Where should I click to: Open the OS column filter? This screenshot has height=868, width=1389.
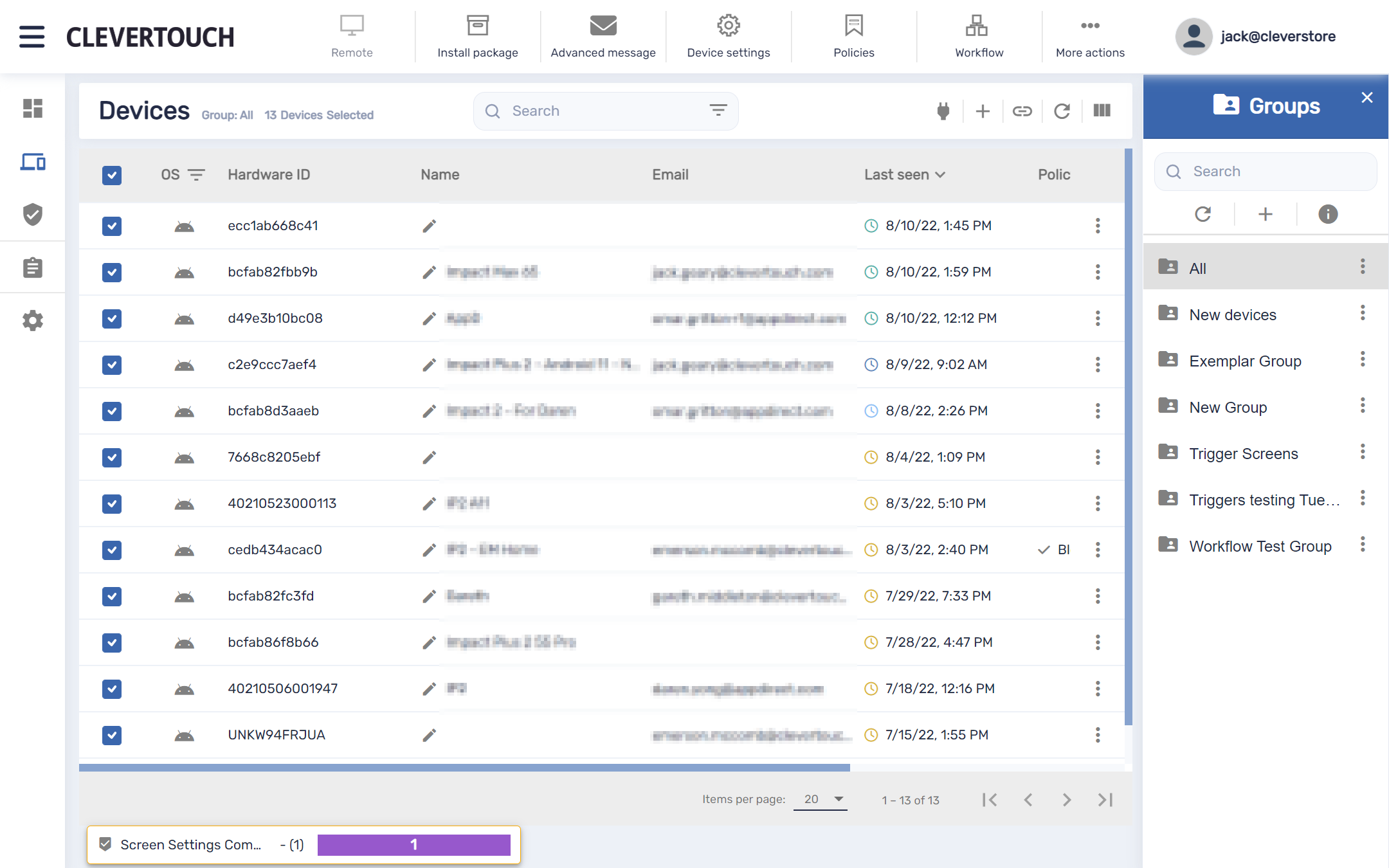coord(196,175)
